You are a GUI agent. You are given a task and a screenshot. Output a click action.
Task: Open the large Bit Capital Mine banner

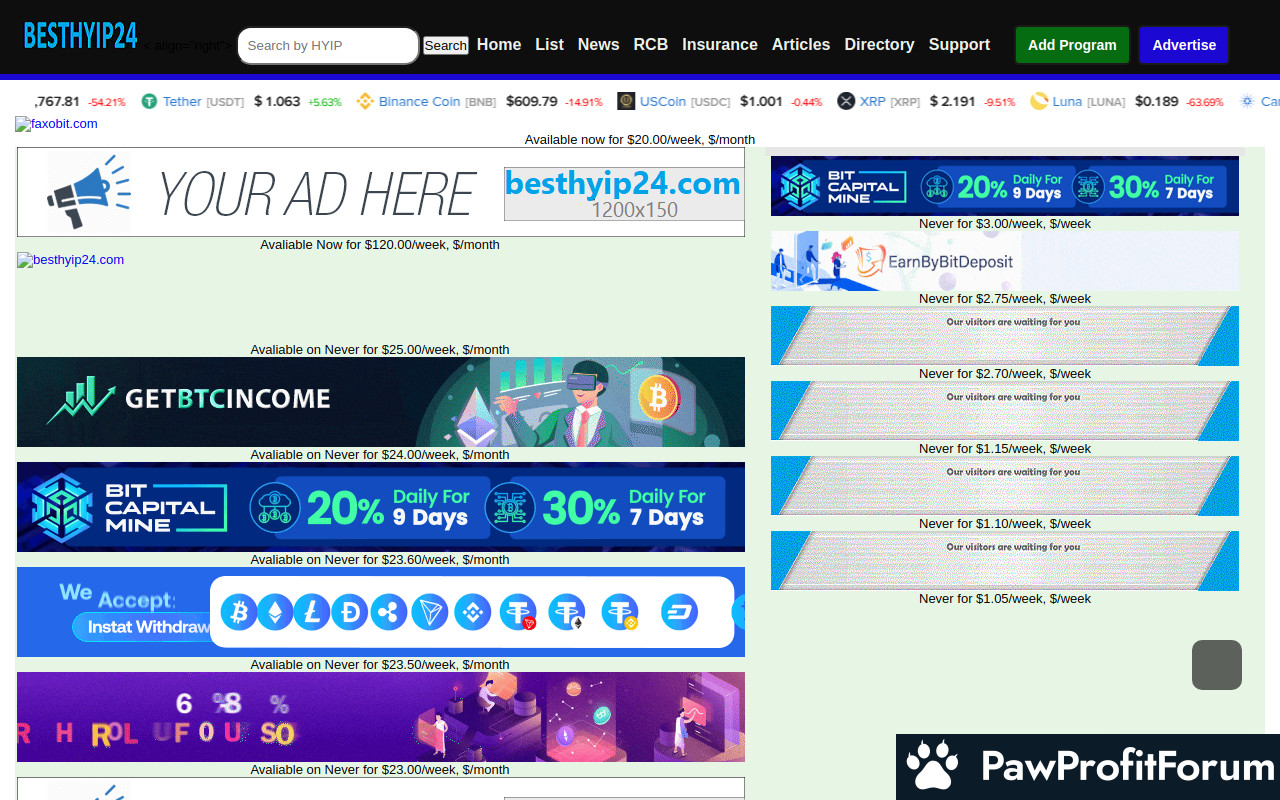point(381,507)
